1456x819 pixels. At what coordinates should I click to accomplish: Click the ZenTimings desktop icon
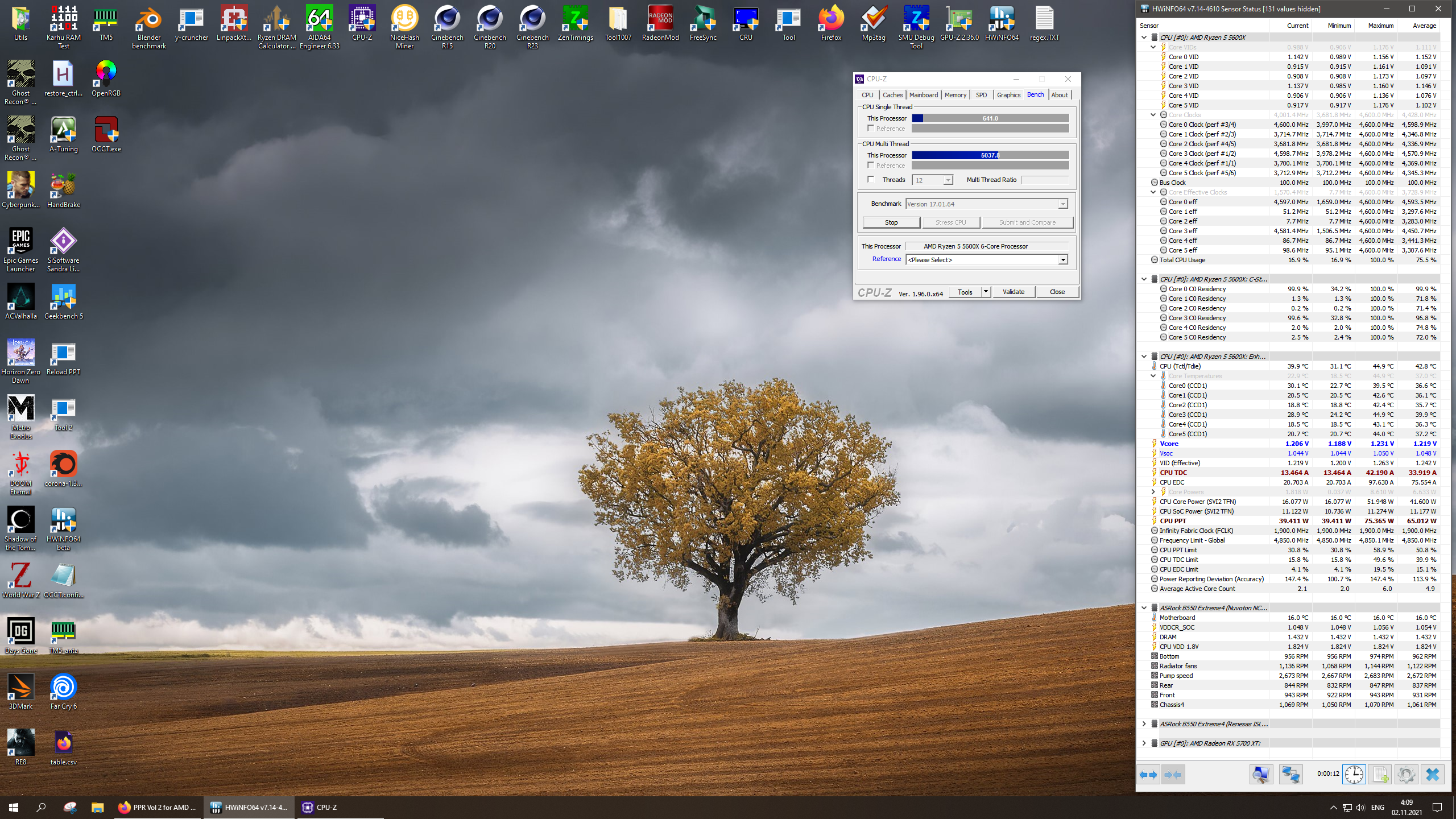[575, 24]
